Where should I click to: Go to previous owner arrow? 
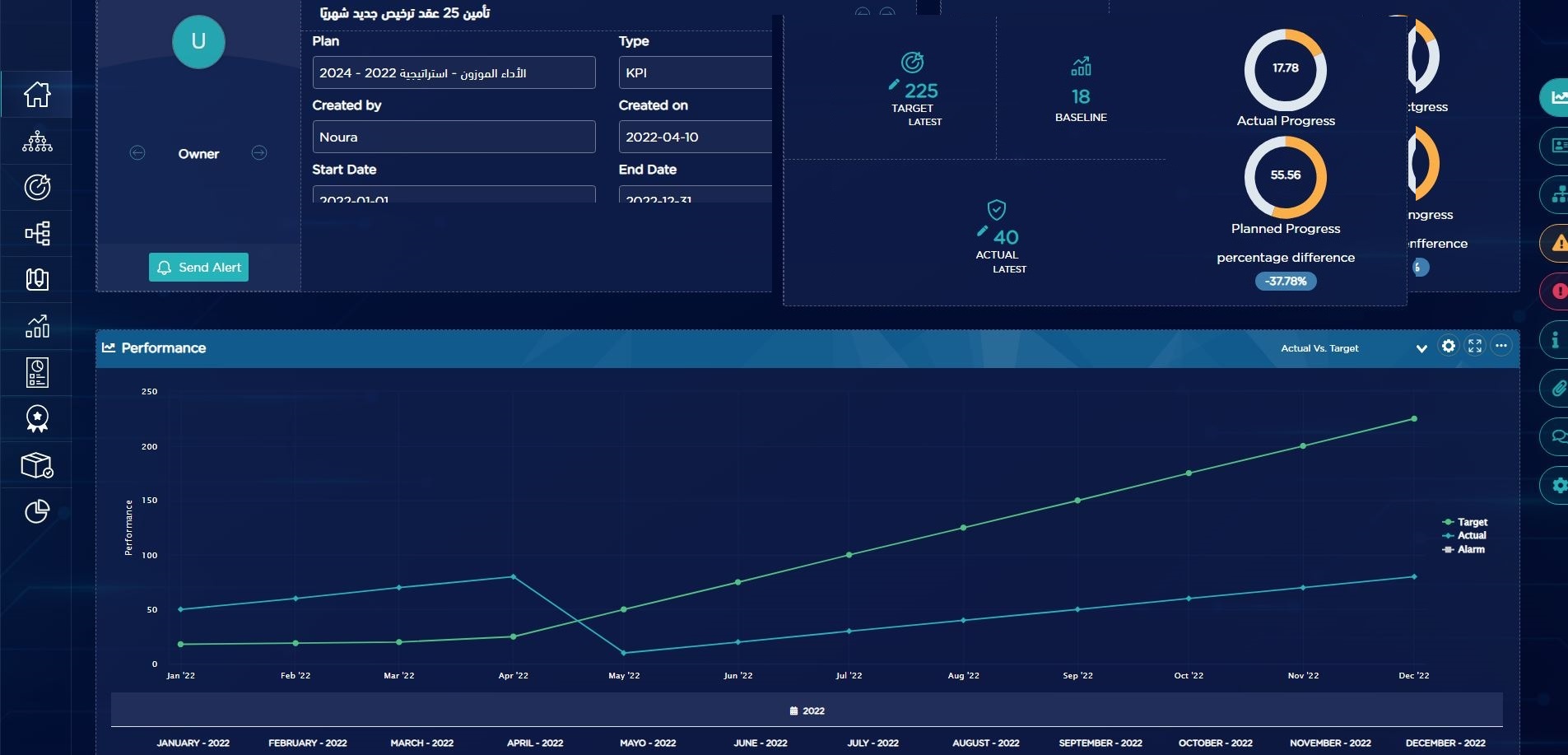pos(137,152)
